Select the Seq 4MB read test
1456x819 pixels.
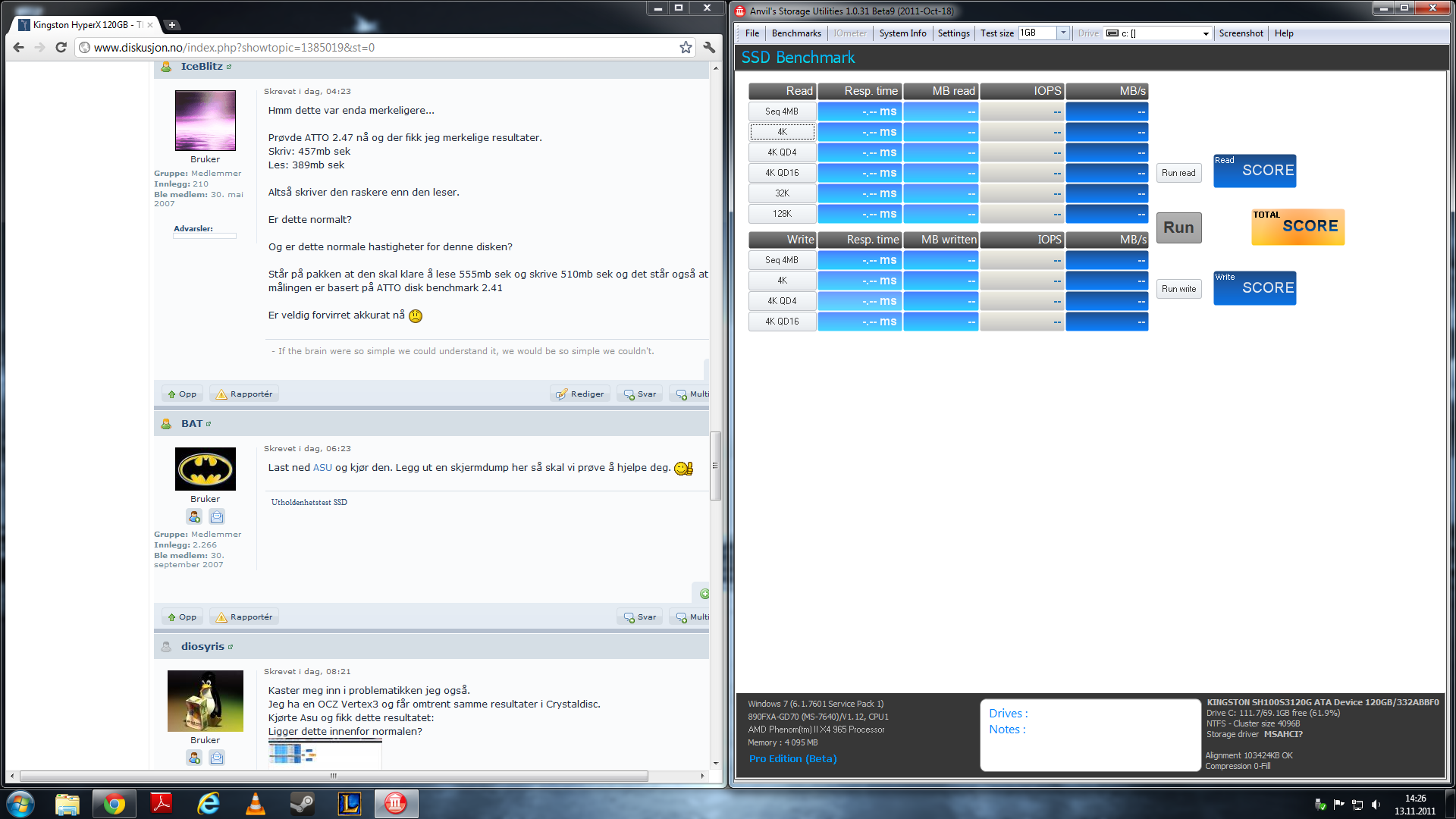pos(782,111)
